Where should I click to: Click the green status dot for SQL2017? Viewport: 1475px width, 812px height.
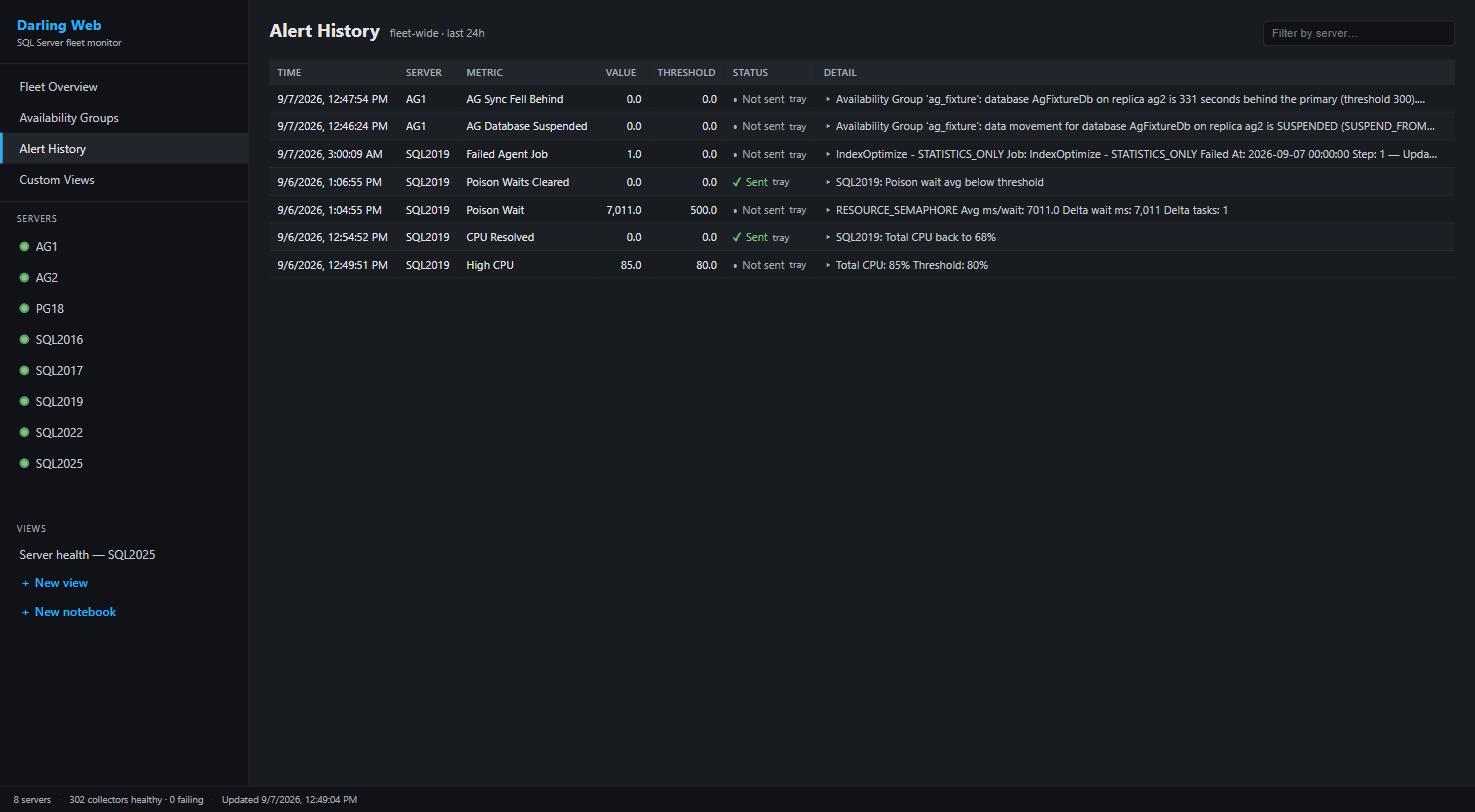[x=24, y=371]
